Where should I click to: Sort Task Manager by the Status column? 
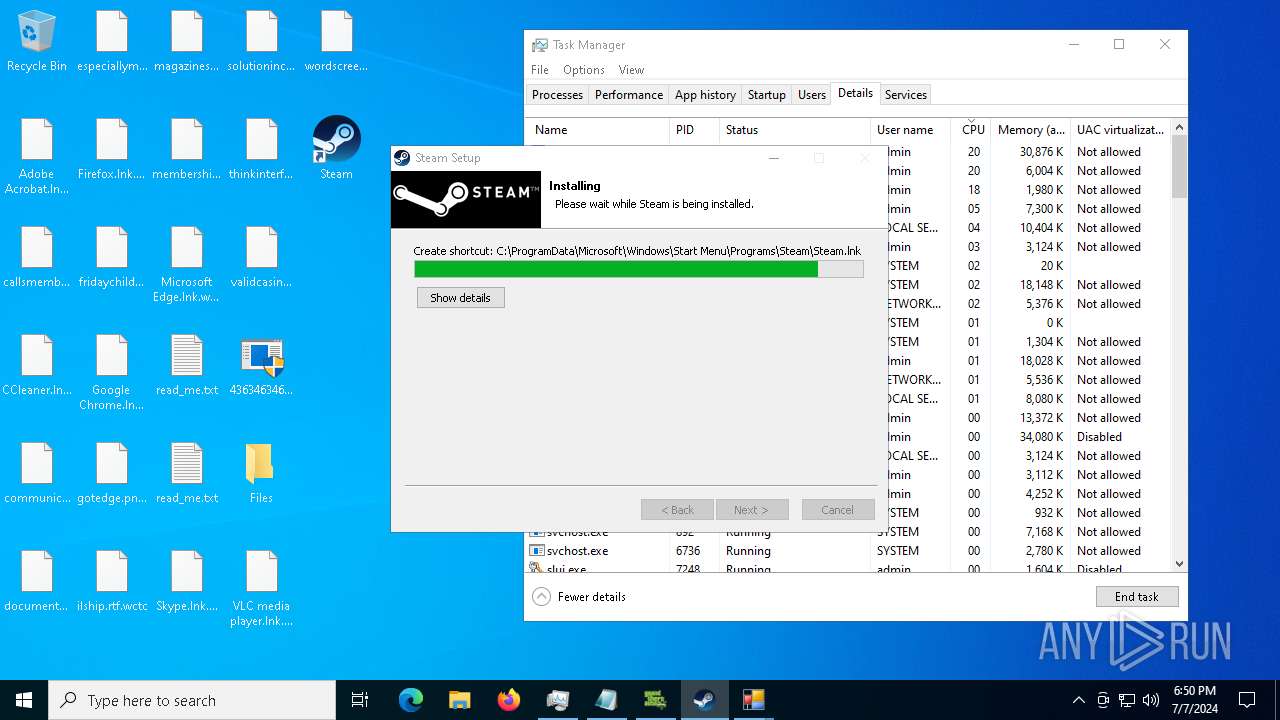pyautogui.click(x=795, y=130)
